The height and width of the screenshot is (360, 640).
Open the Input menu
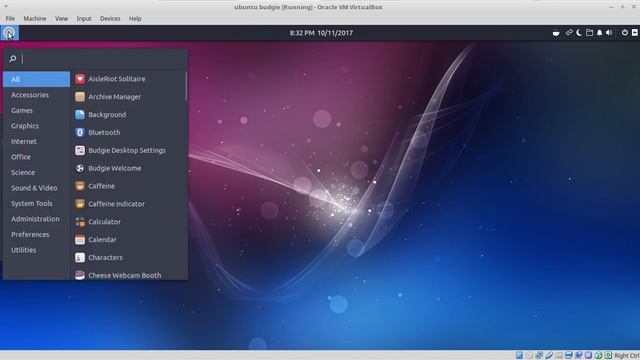tap(84, 18)
